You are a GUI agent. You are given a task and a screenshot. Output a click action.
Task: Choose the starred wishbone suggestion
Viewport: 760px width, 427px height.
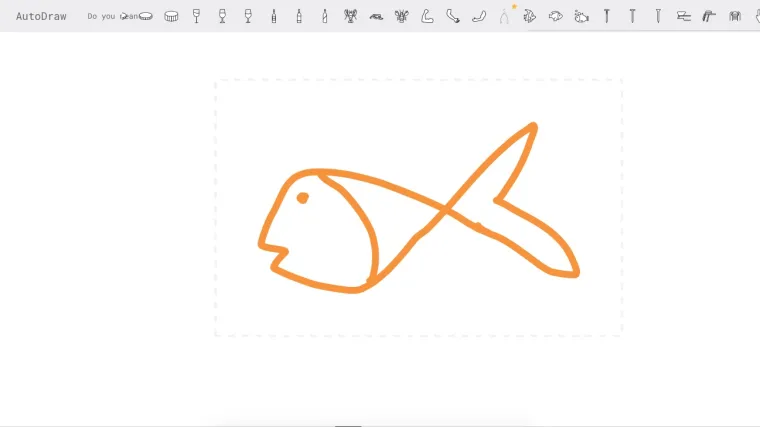pos(505,16)
